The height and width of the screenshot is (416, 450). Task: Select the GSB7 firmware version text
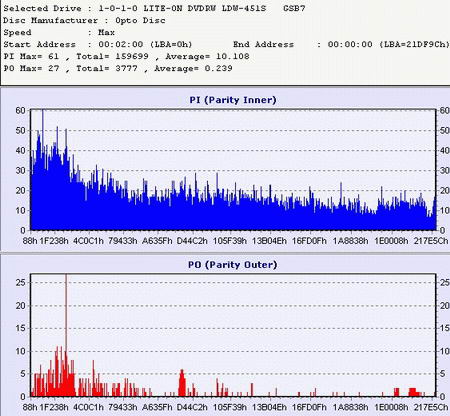coord(294,8)
